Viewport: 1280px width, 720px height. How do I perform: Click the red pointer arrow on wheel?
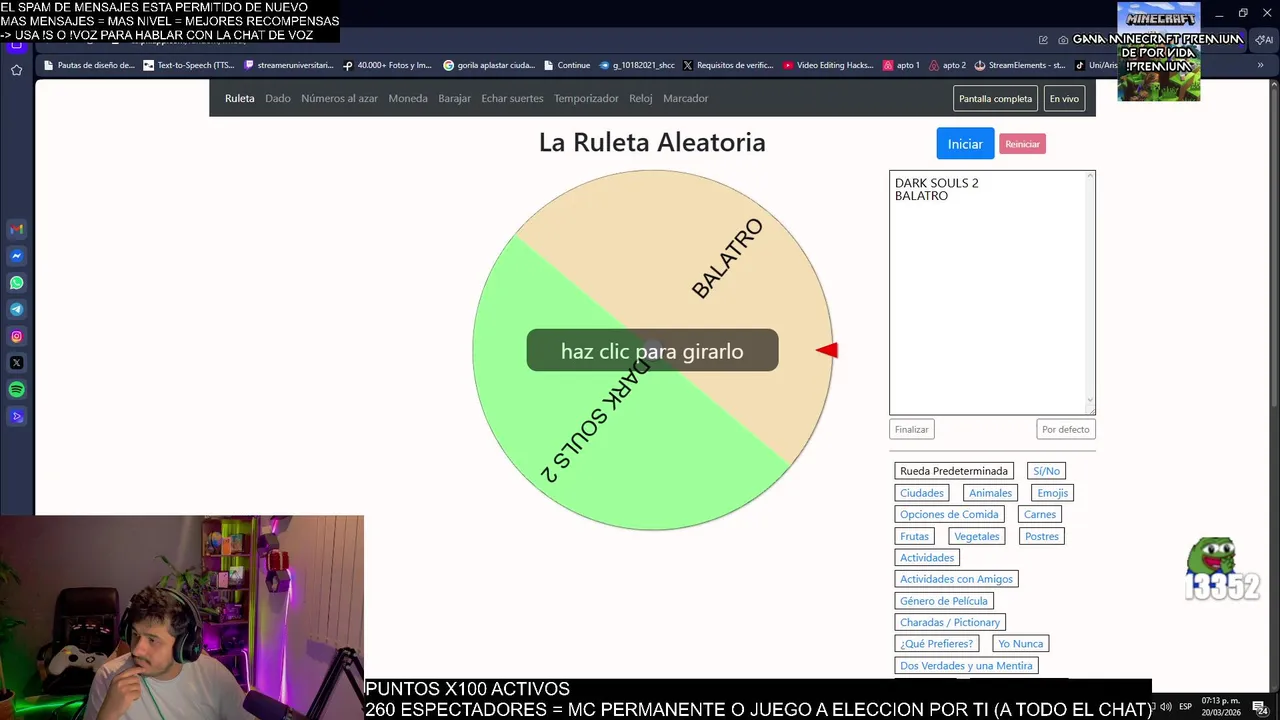coord(827,350)
